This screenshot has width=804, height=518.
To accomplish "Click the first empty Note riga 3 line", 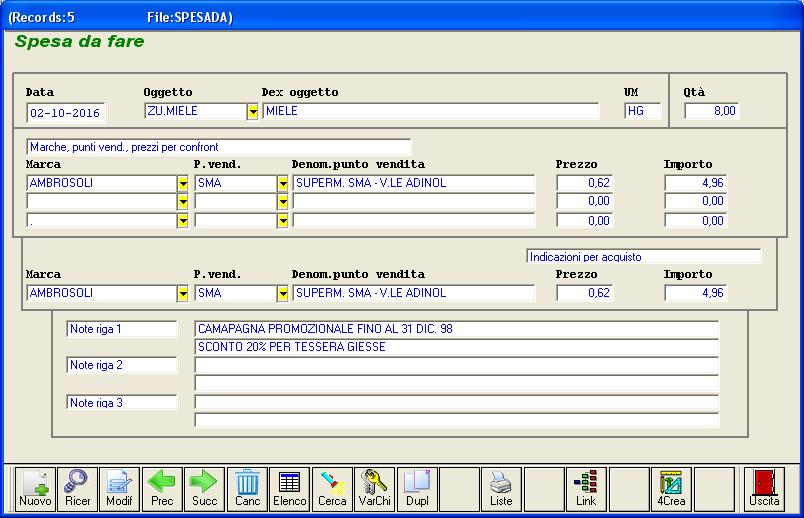I will (x=456, y=403).
